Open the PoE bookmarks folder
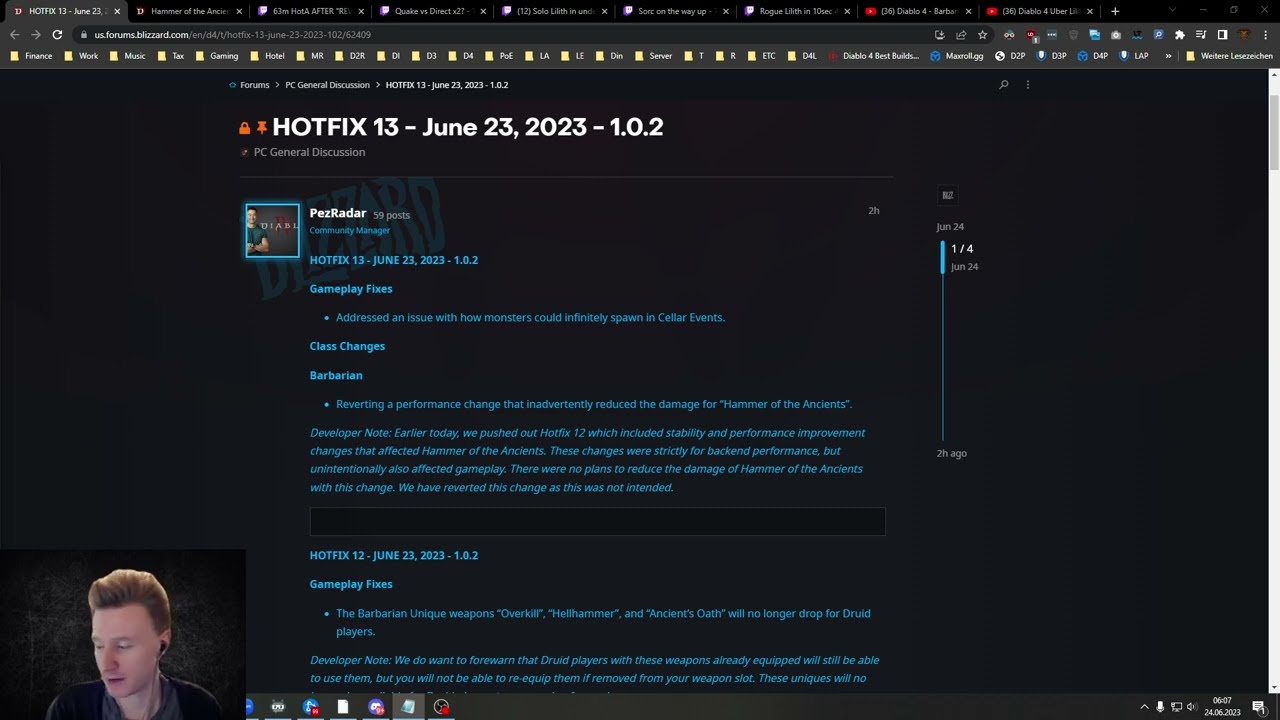 [x=498, y=56]
